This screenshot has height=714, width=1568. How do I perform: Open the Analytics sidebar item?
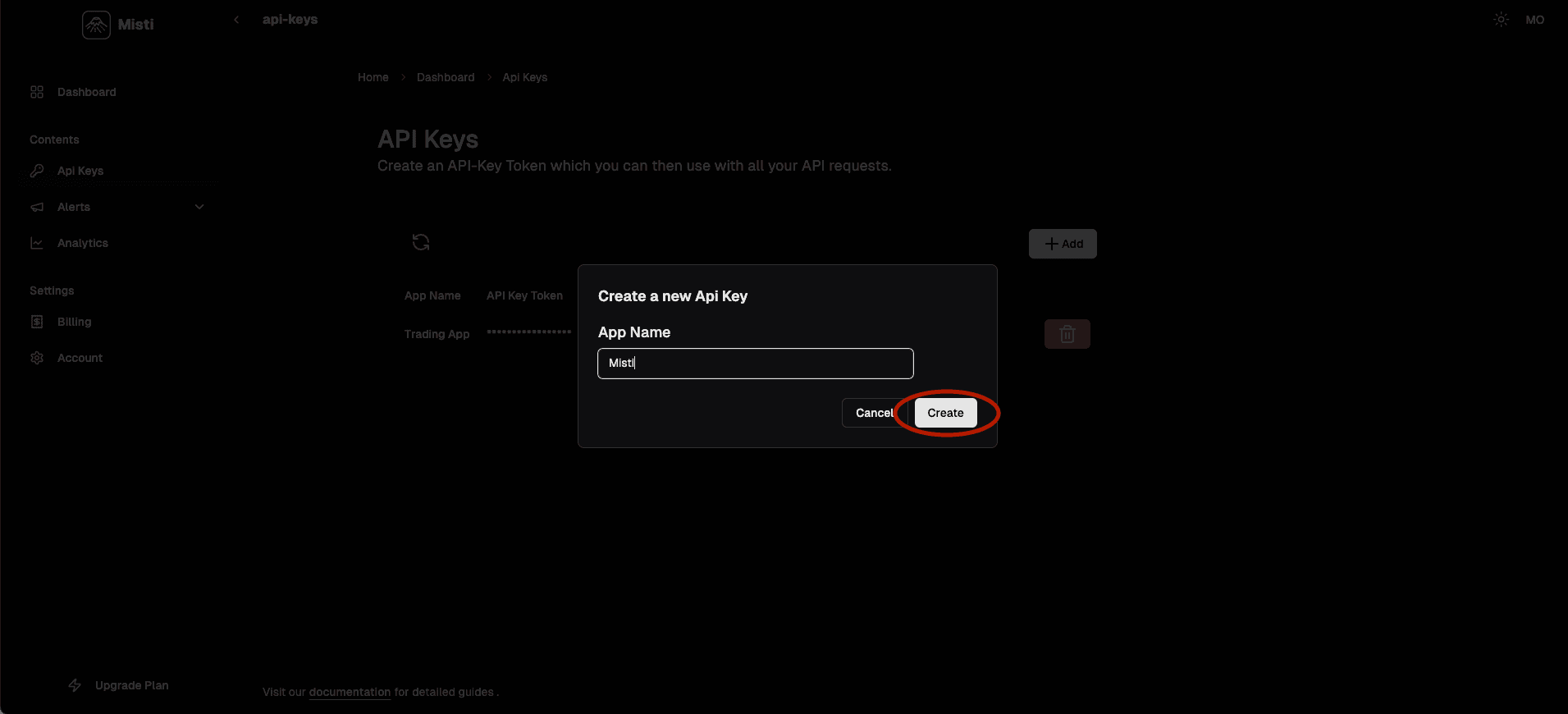pos(82,243)
